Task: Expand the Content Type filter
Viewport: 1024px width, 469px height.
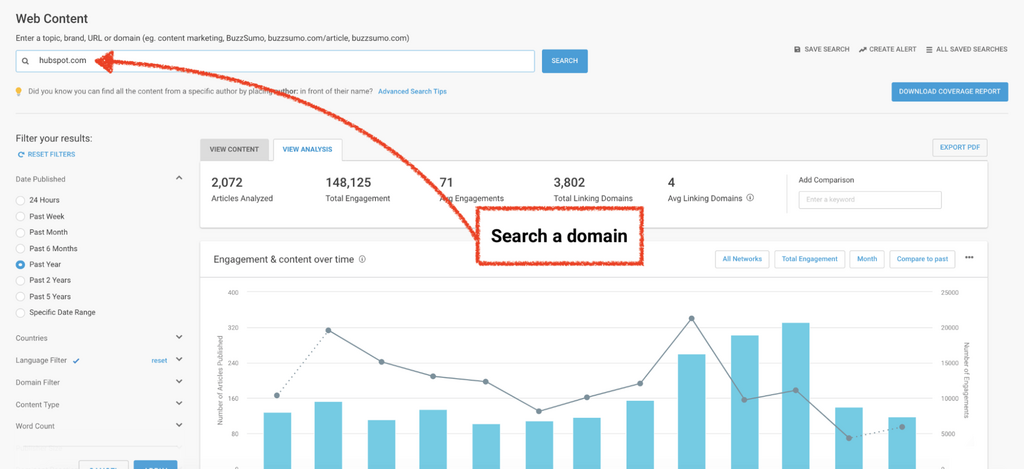Action: click(x=179, y=404)
